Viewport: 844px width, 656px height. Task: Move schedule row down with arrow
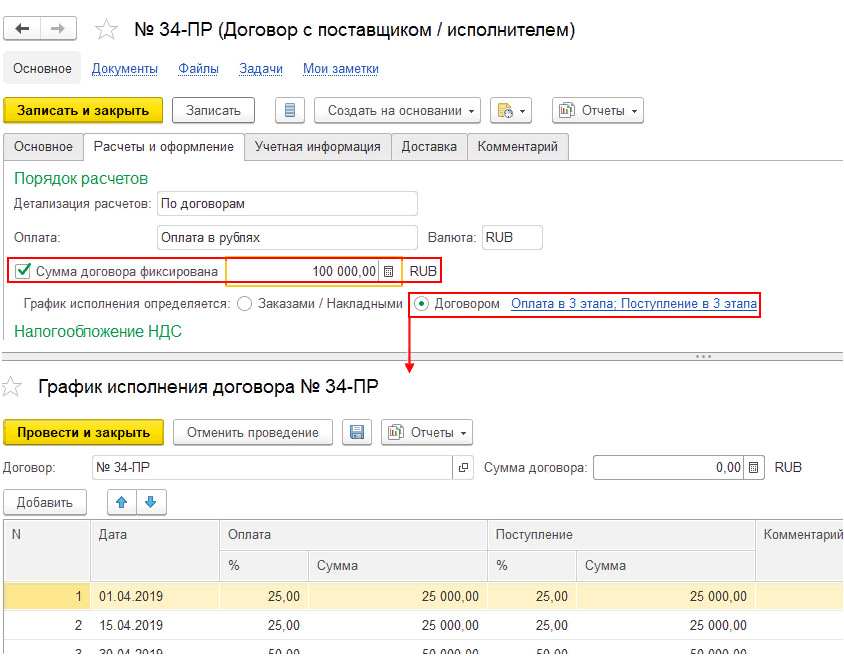click(150, 502)
